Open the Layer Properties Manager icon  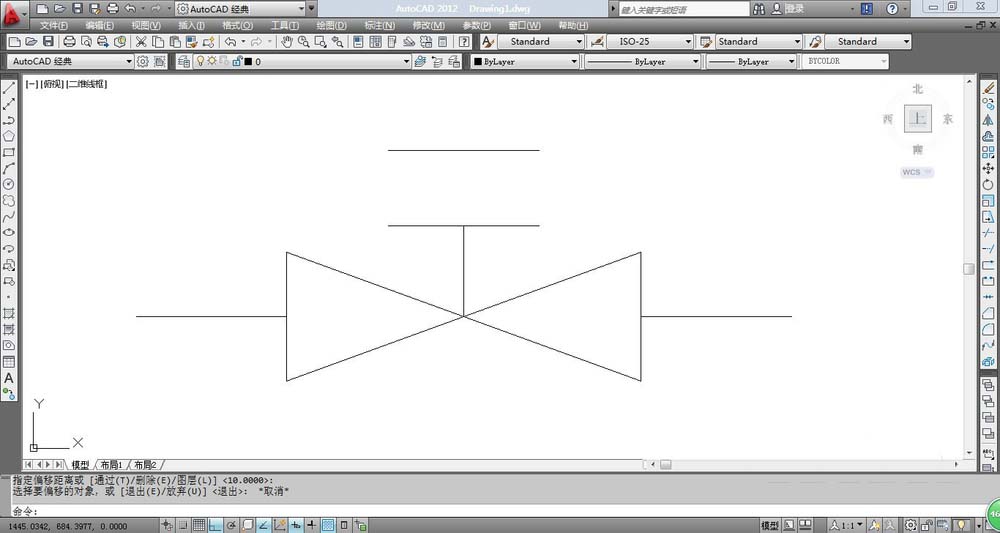(184, 61)
